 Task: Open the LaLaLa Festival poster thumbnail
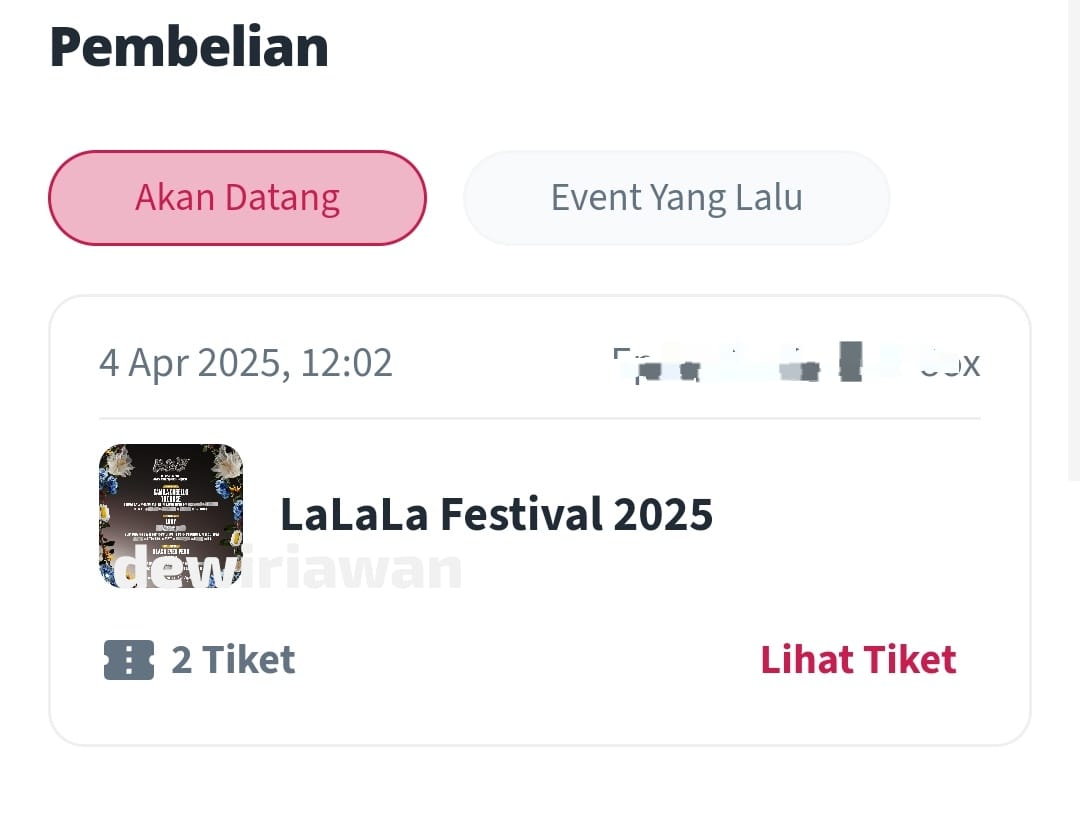pos(171,515)
